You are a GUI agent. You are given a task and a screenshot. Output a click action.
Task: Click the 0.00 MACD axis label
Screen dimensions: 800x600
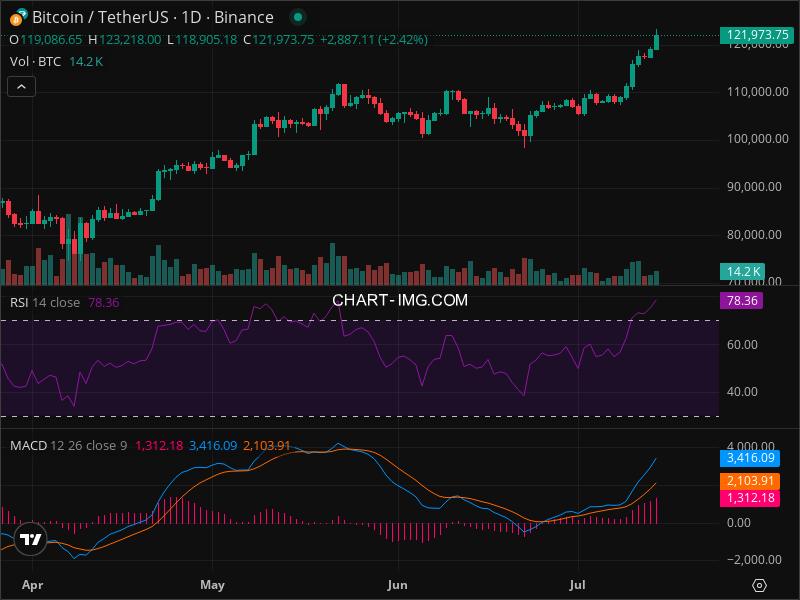pyautogui.click(x=739, y=523)
